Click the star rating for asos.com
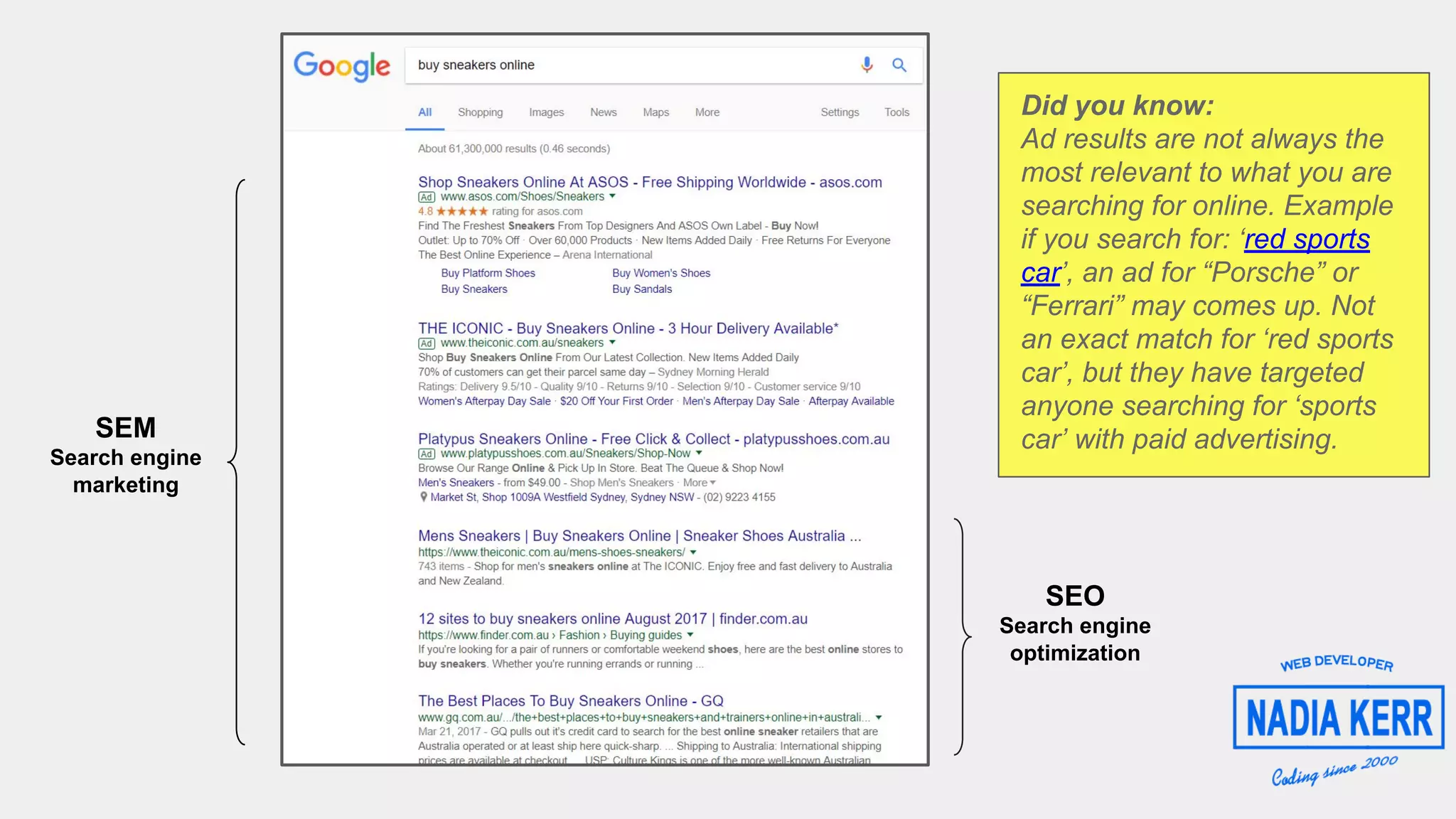 pyautogui.click(x=462, y=211)
